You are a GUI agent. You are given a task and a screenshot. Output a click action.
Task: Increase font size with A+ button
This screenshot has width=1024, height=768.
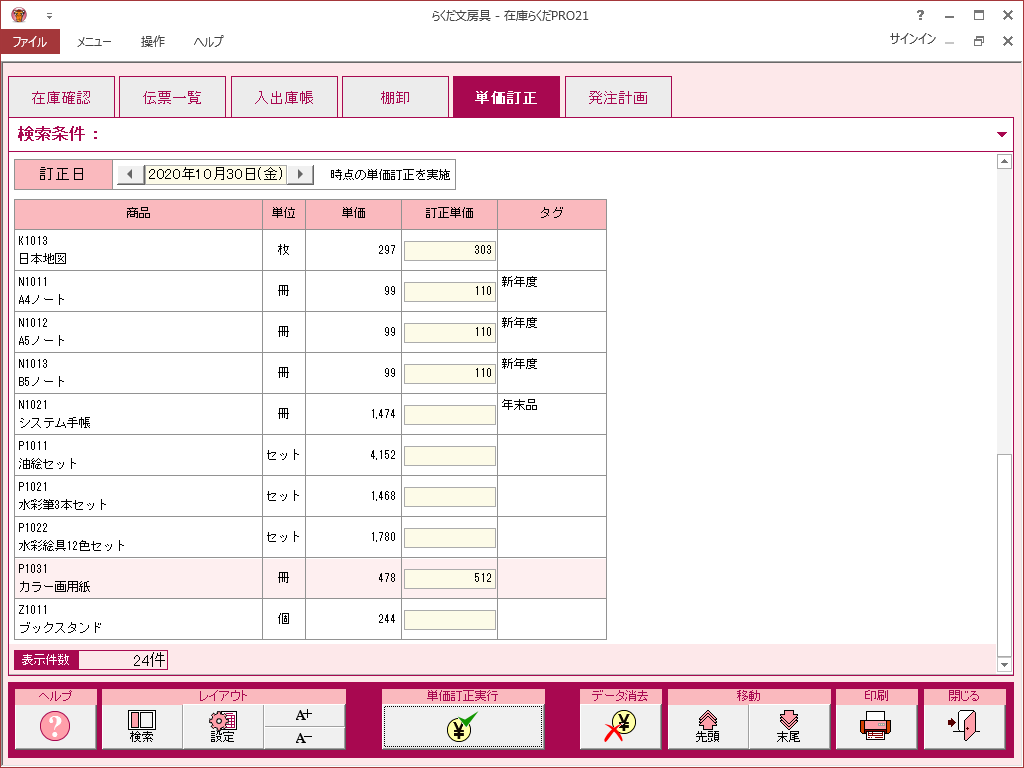pos(305,715)
